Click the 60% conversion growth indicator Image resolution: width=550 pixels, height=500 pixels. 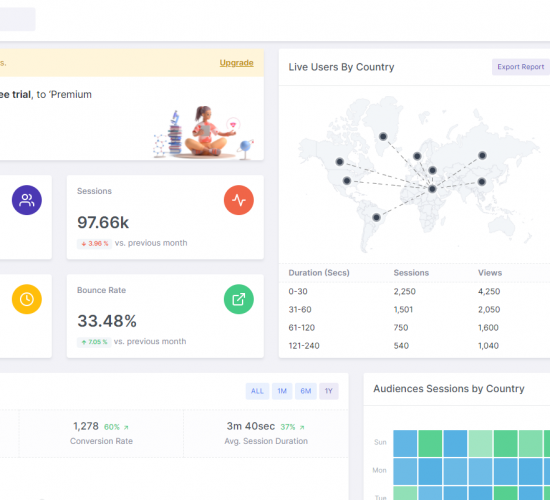pos(116,427)
